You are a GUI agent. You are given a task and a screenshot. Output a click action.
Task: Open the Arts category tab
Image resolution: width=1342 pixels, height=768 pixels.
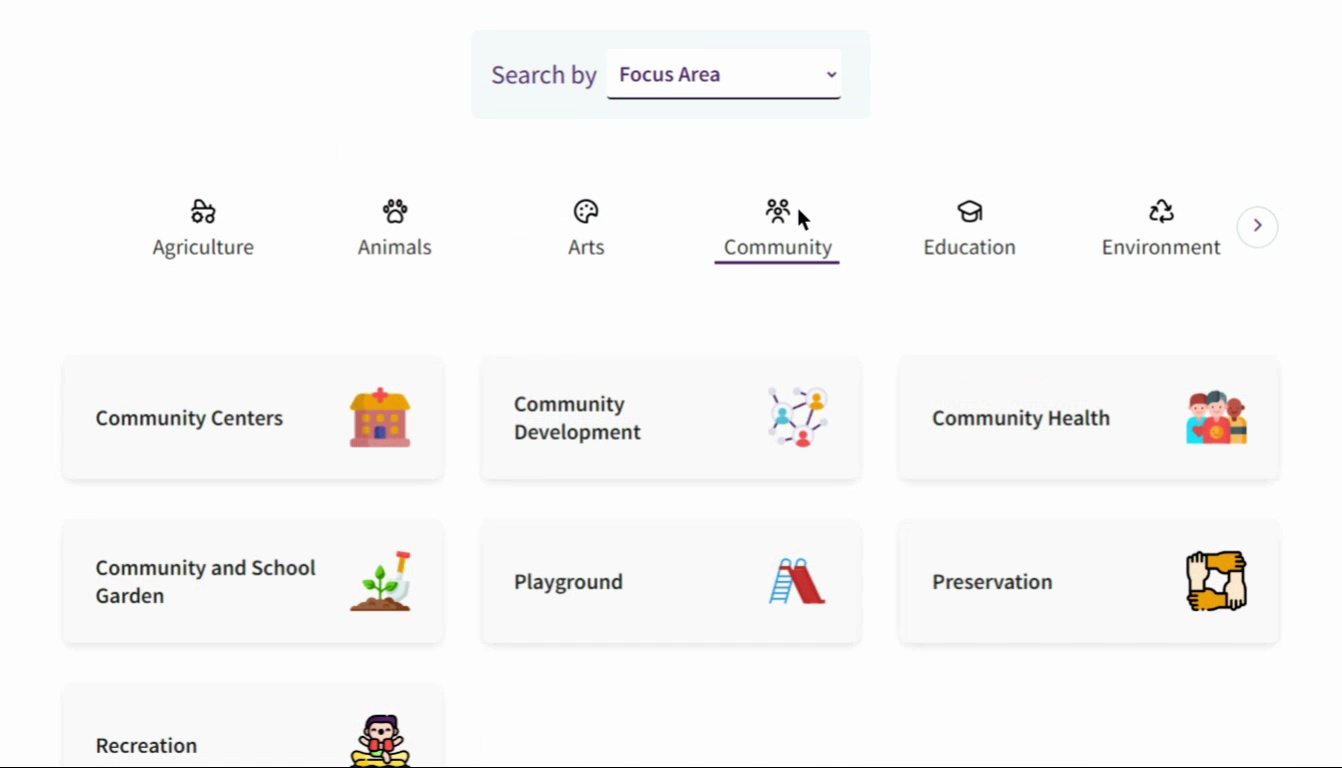[x=586, y=247]
